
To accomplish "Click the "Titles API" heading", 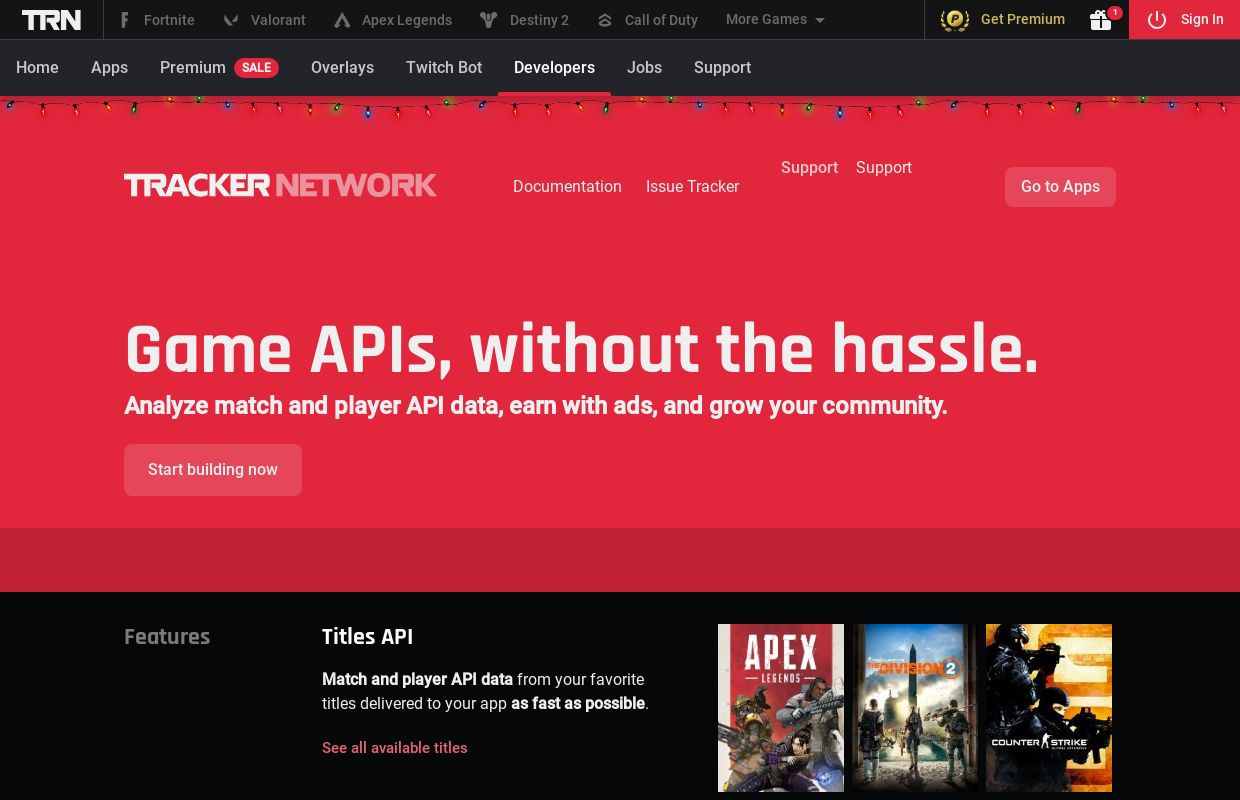I will click(x=367, y=637).
